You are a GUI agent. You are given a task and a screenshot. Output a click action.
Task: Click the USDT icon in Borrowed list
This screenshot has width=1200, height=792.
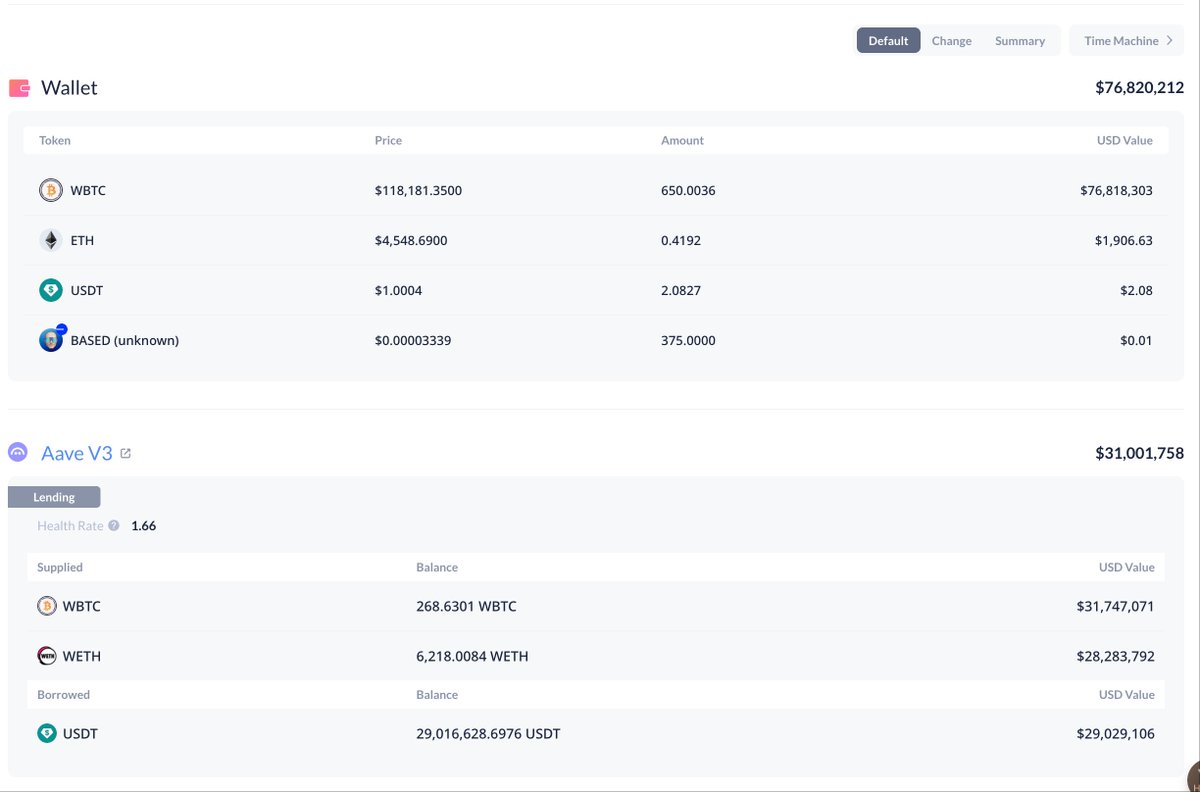[47, 734]
